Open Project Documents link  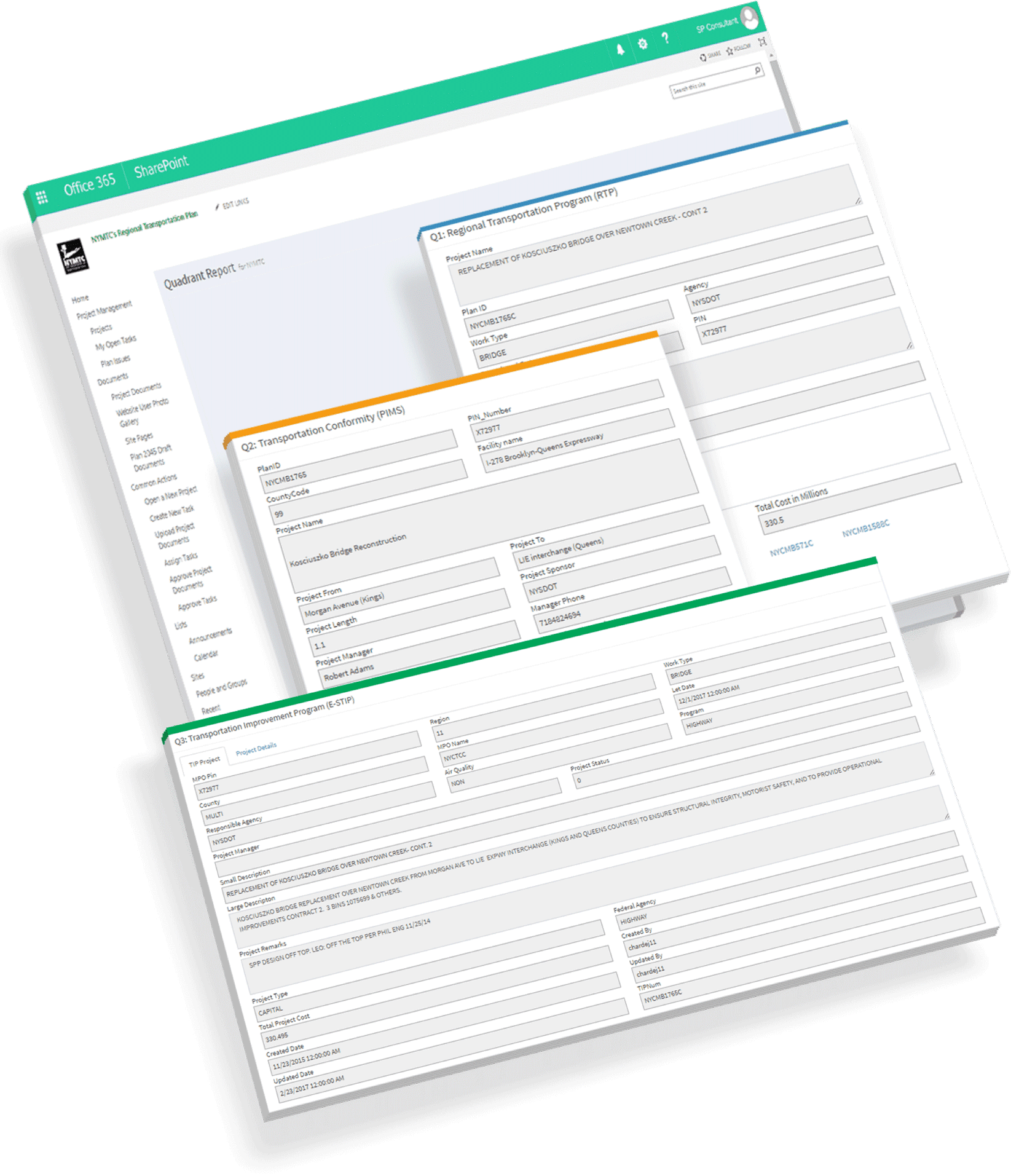pyautogui.click(x=136, y=390)
